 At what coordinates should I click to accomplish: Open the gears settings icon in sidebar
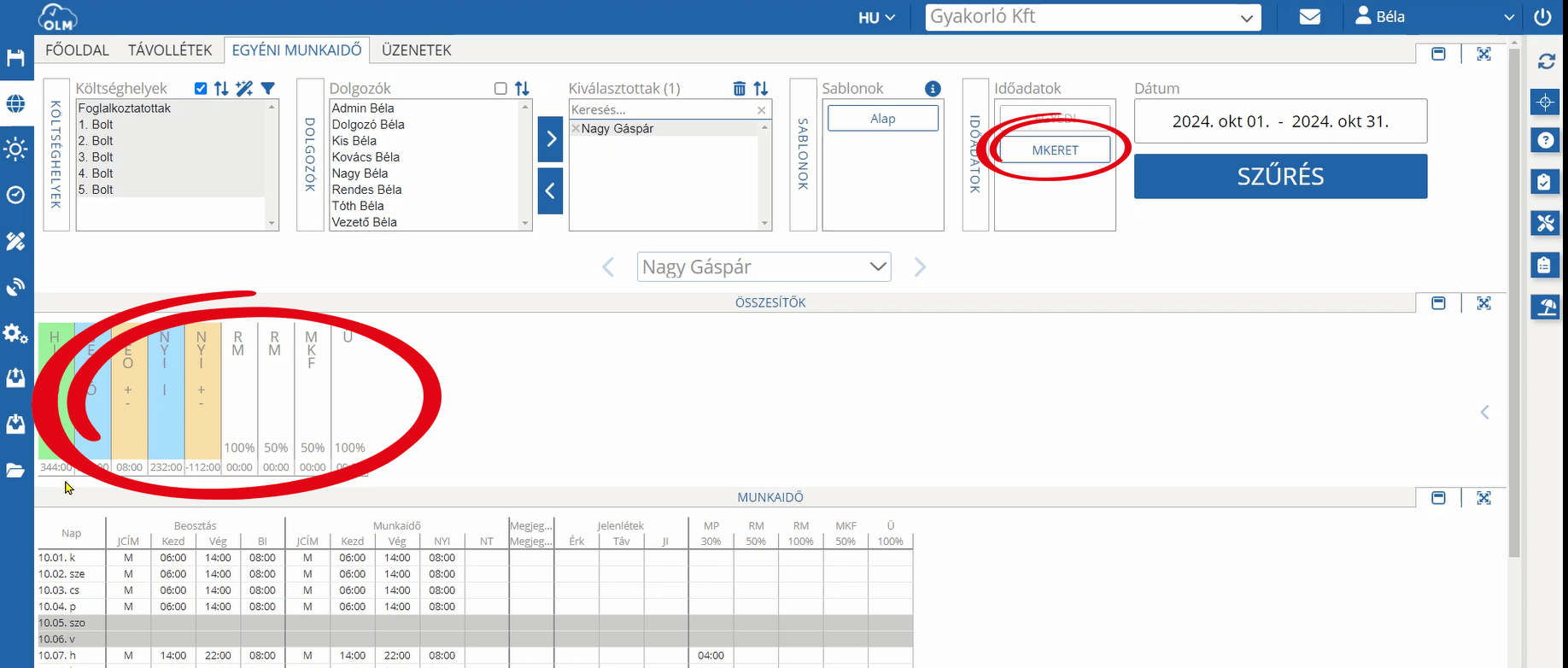(15, 333)
